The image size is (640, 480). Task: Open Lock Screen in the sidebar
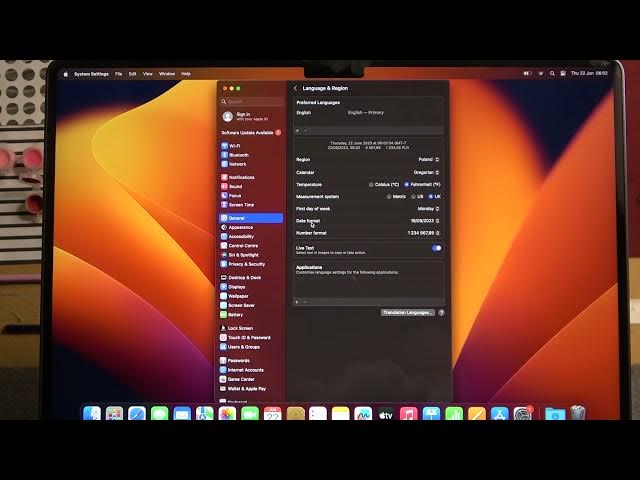pos(237,328)
